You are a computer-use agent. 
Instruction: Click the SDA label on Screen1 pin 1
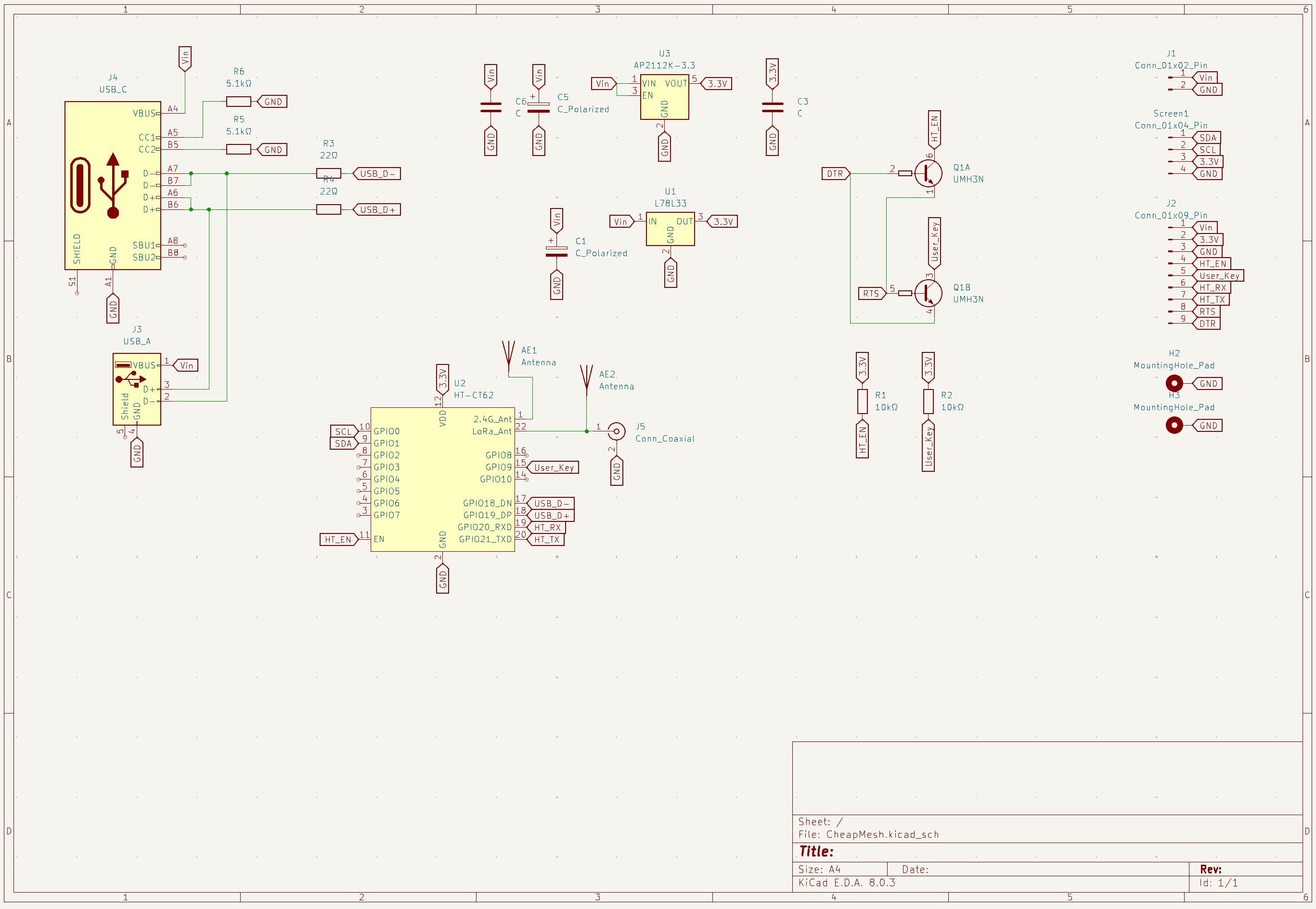[1207, 138]
